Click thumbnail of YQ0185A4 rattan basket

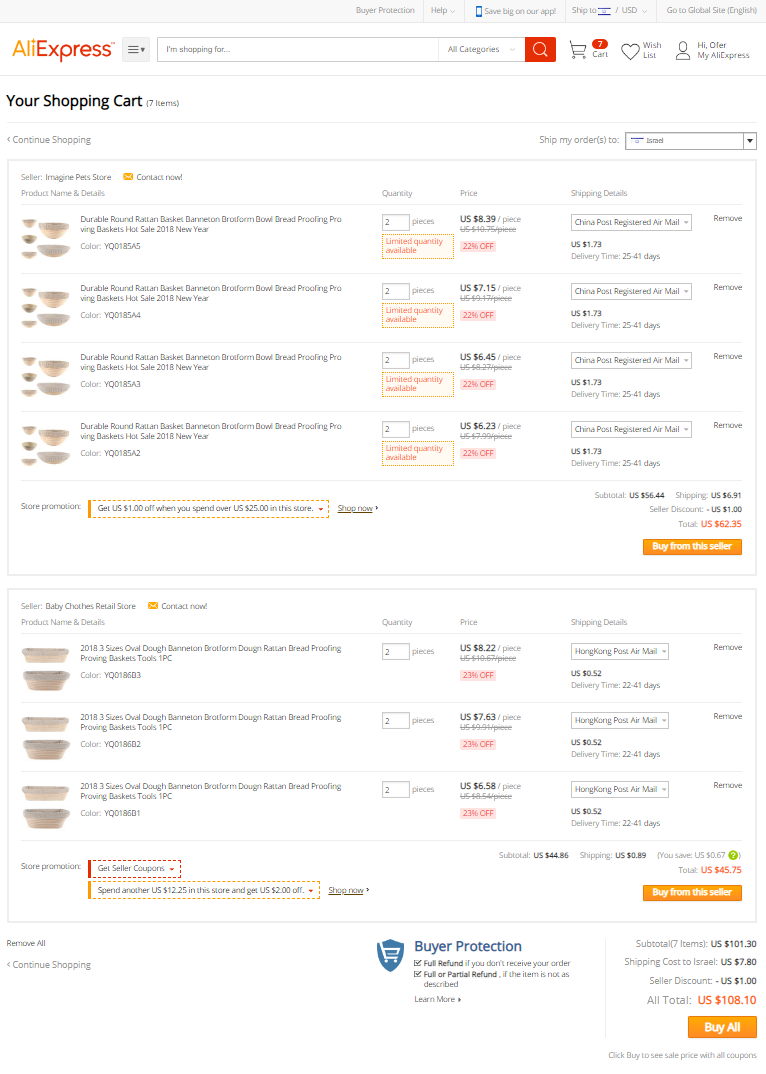[x=46, y=307]
